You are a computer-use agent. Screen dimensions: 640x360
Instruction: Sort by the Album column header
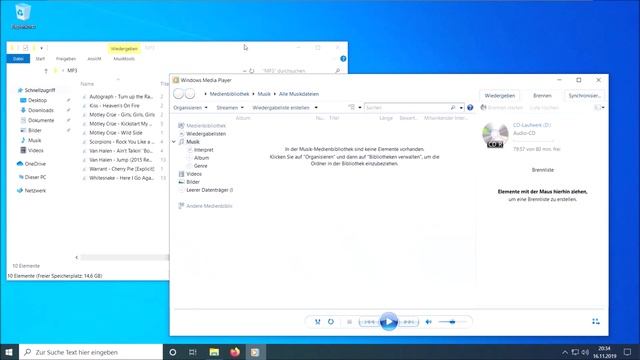point(243,118)
